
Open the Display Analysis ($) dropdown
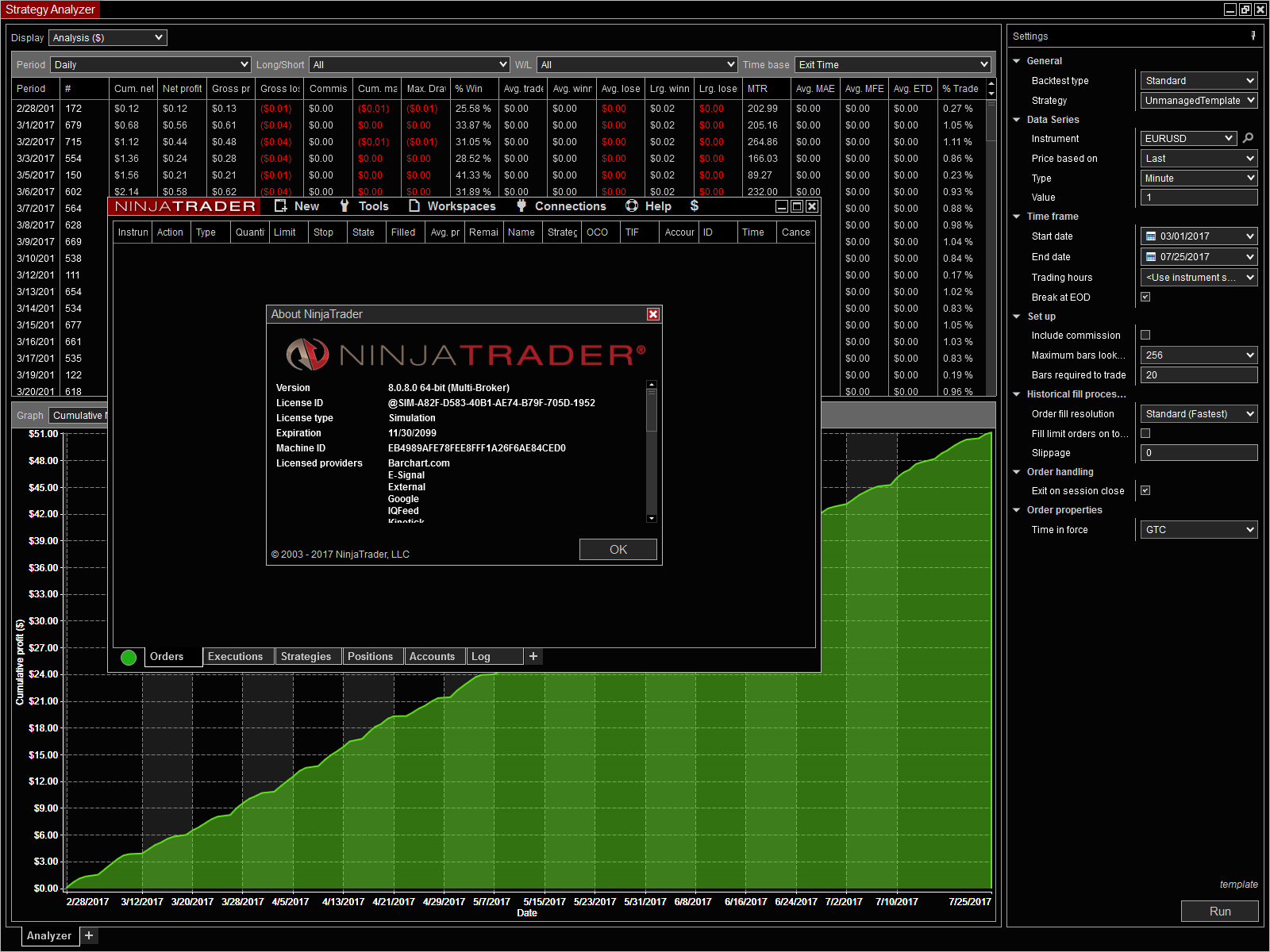coord(108,37)
